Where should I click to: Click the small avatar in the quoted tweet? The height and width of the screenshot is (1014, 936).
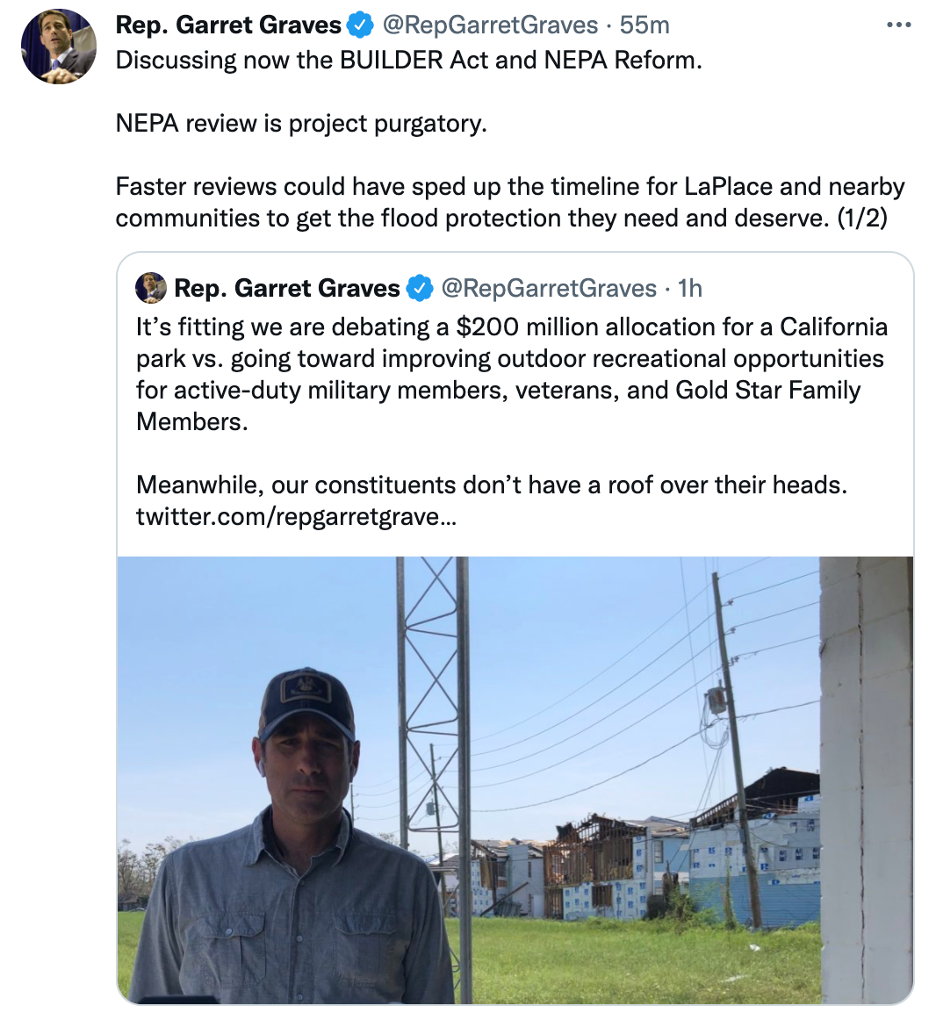coord(151,288)
